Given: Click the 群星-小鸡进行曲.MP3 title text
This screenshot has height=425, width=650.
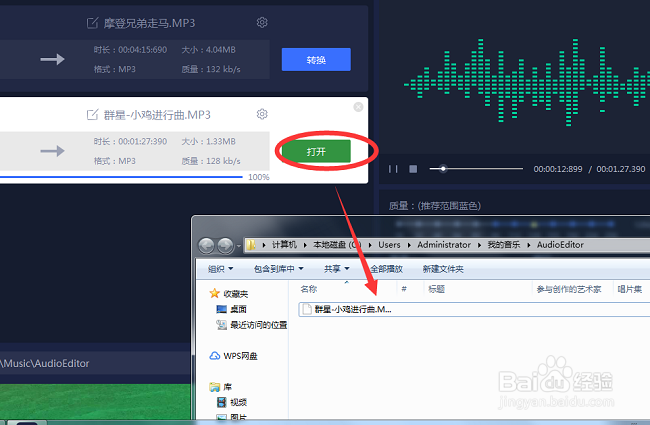Looking at the screenshot, I should (x=157, y=115).
